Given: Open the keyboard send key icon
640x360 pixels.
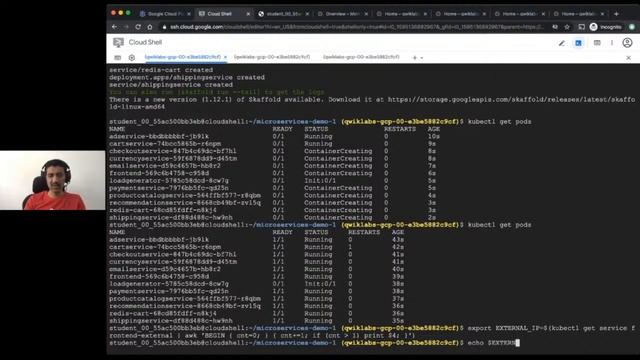Looking at the screenshot, I should point(118,58).
